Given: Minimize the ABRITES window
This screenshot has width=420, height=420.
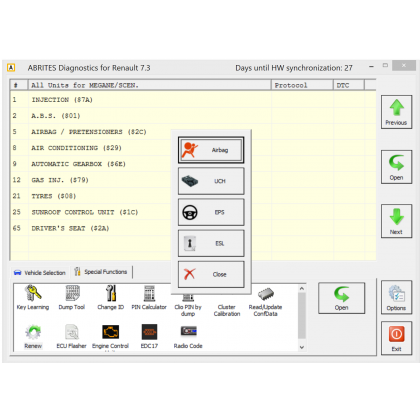Looking at the screenshot, I should pos(371,66).
